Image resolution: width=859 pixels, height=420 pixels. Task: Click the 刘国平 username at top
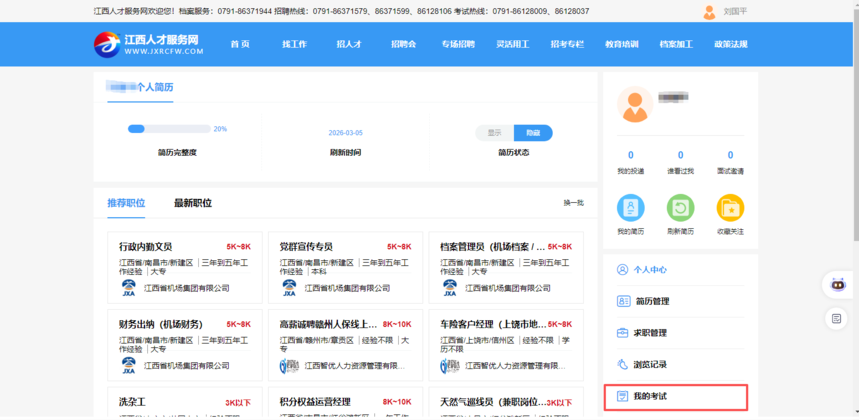tap(735, 11)
